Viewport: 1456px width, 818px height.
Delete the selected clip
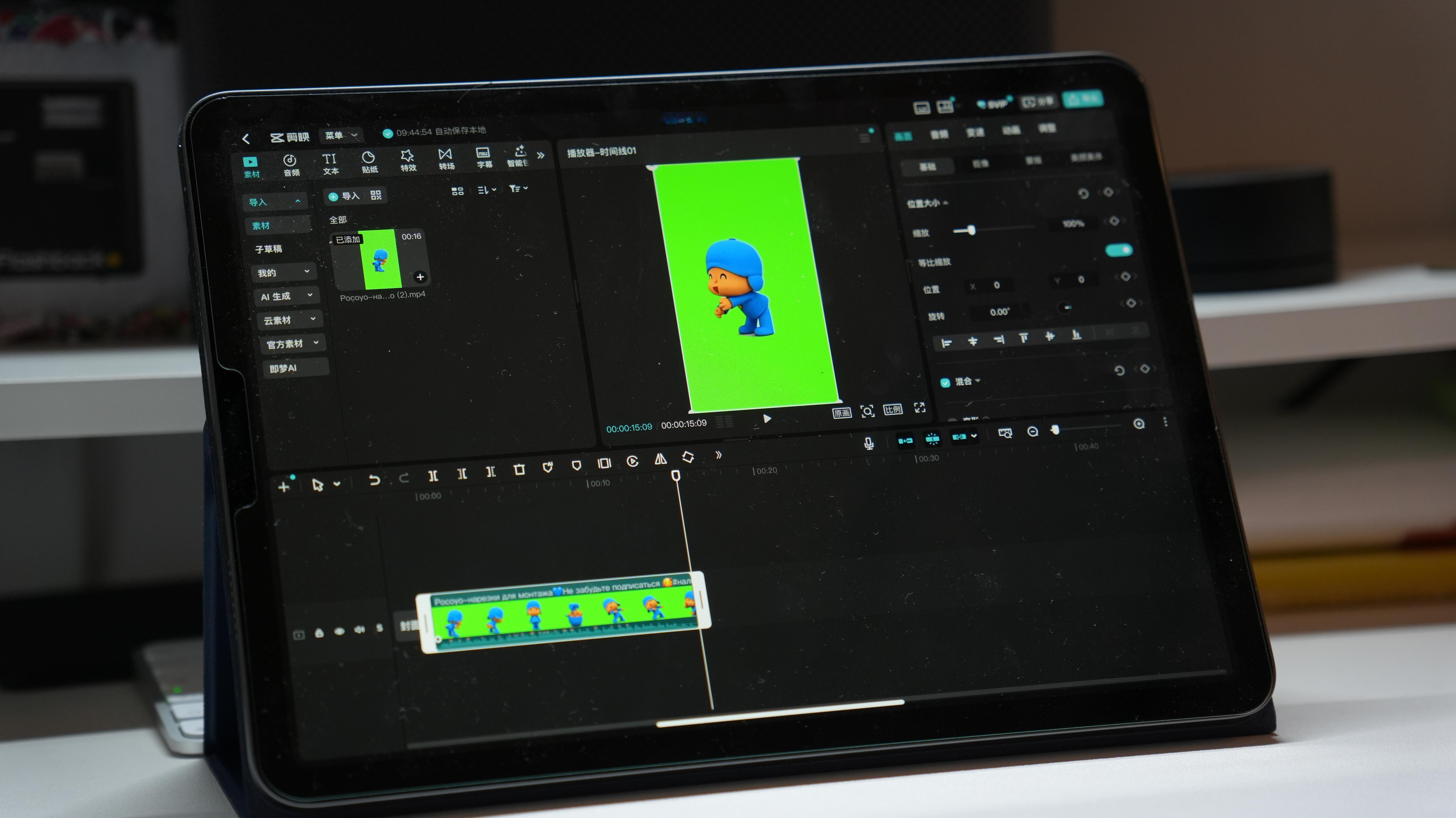pos(519,469)
